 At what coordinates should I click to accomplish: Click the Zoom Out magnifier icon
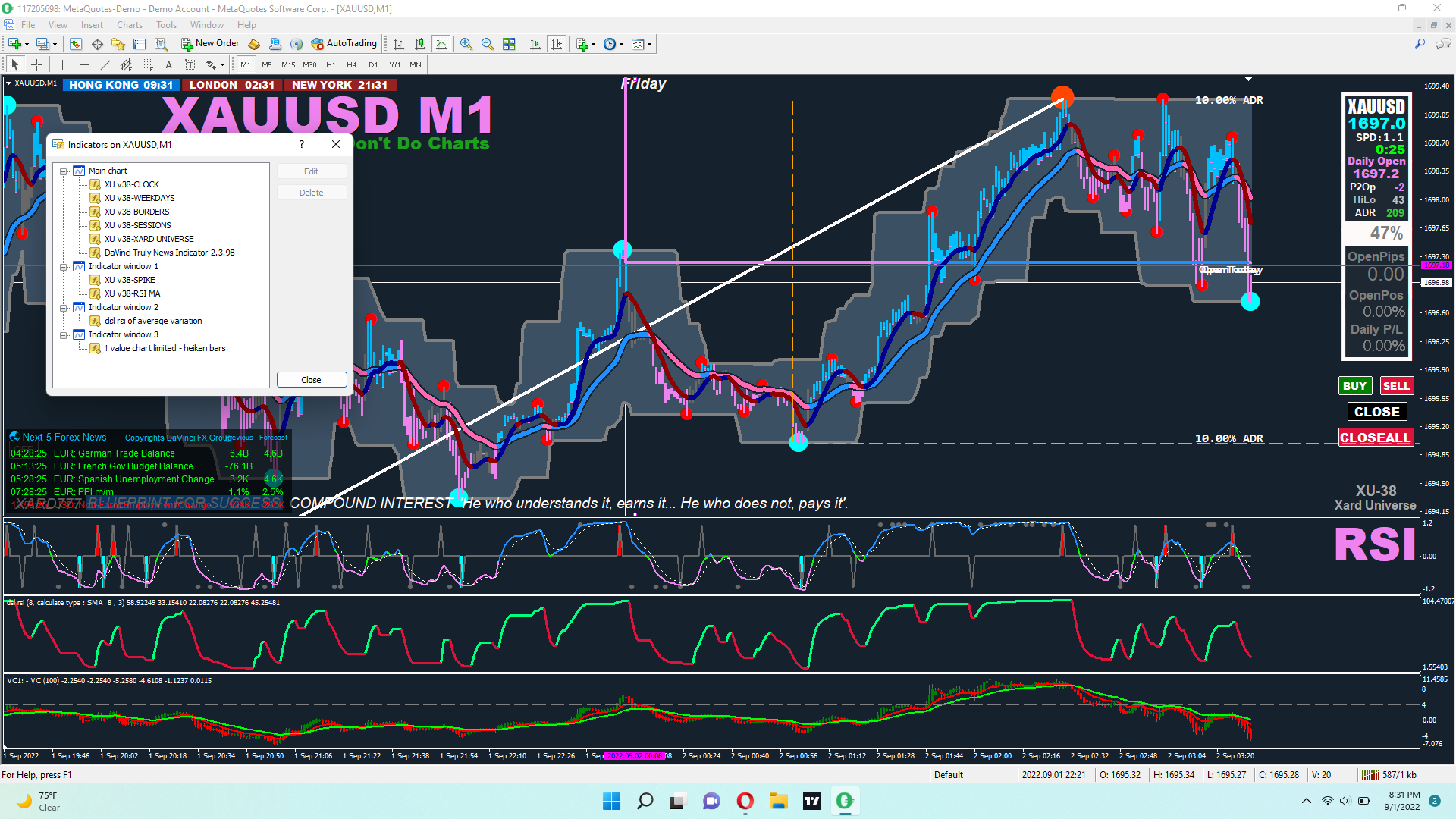tap(488, 44)
